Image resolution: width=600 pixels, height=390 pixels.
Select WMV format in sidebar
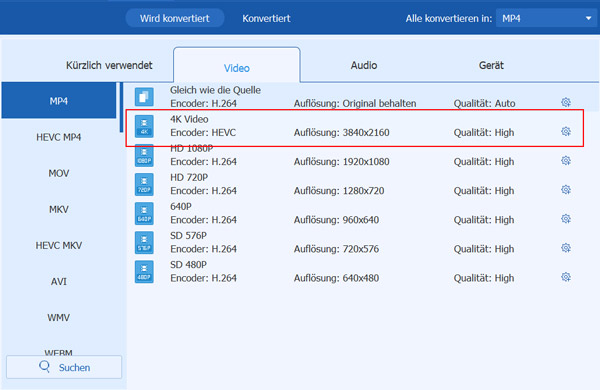pos(59,317)
